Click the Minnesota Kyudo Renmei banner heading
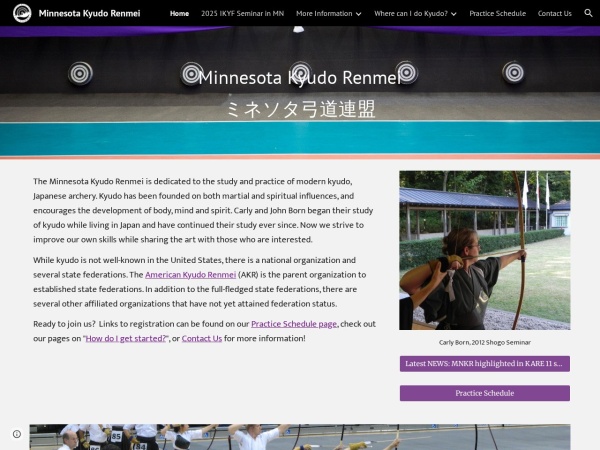 click(300, 78)
